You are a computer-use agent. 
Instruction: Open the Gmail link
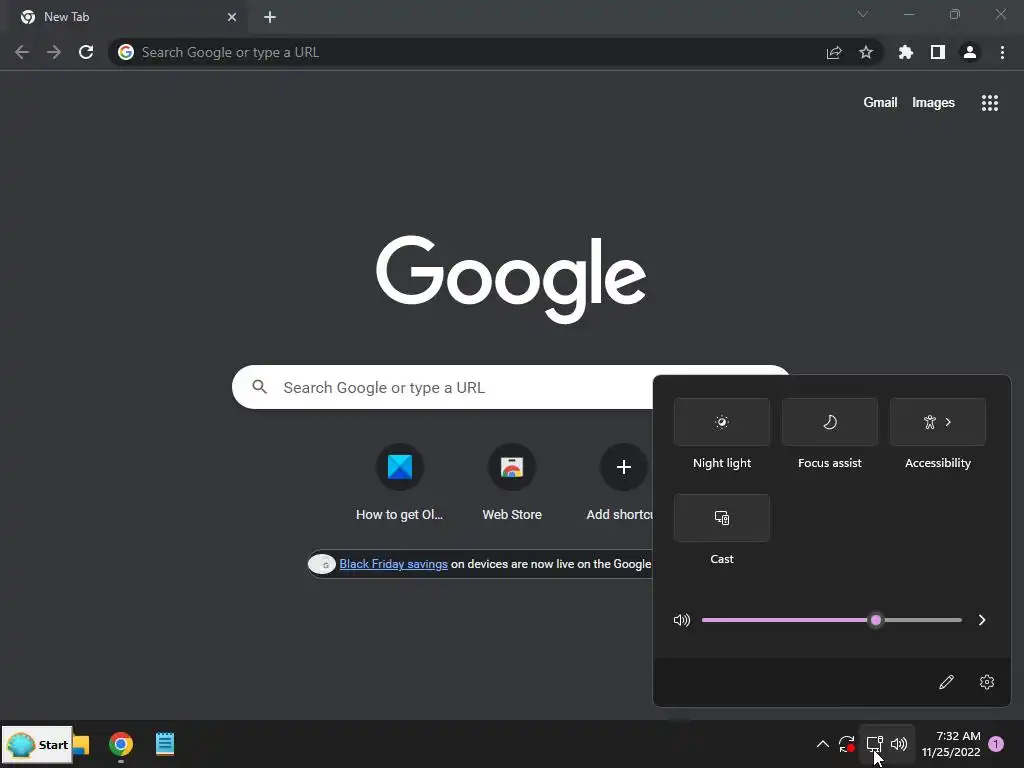[880, 103]
